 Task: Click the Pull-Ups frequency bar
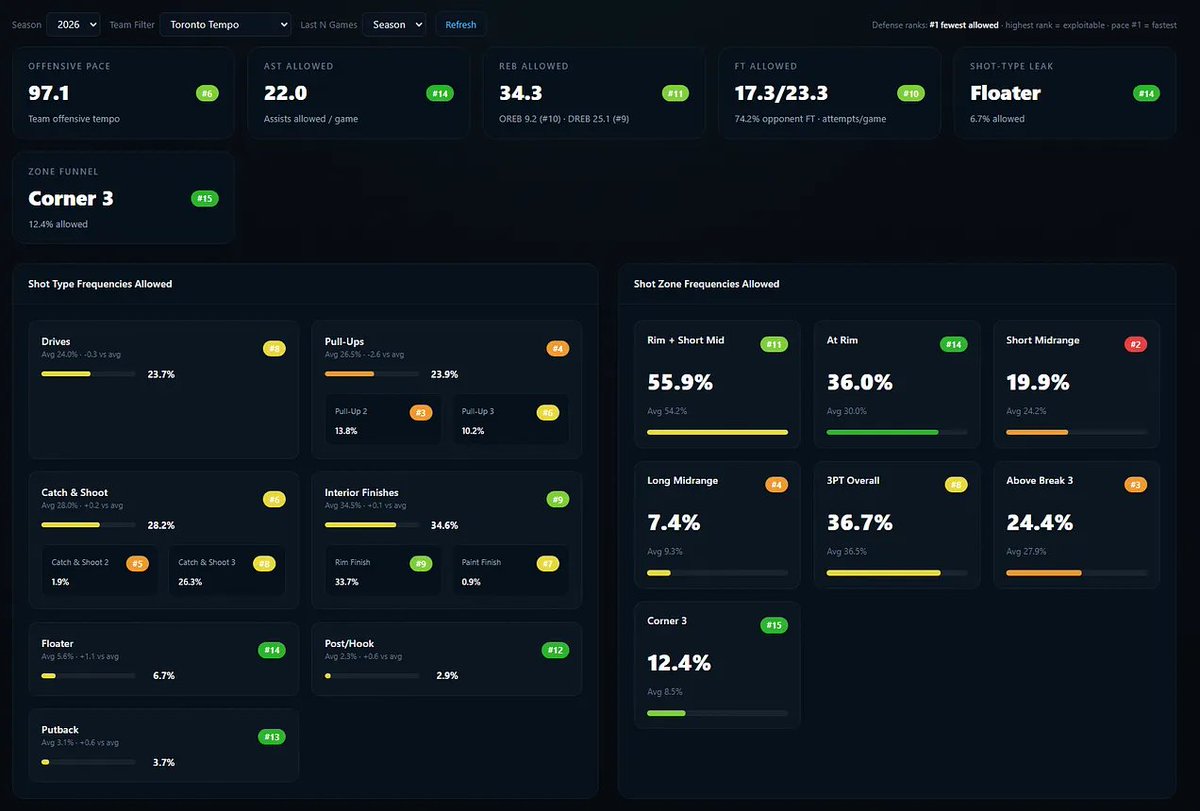pyautogui.click(x=372, y=374)
